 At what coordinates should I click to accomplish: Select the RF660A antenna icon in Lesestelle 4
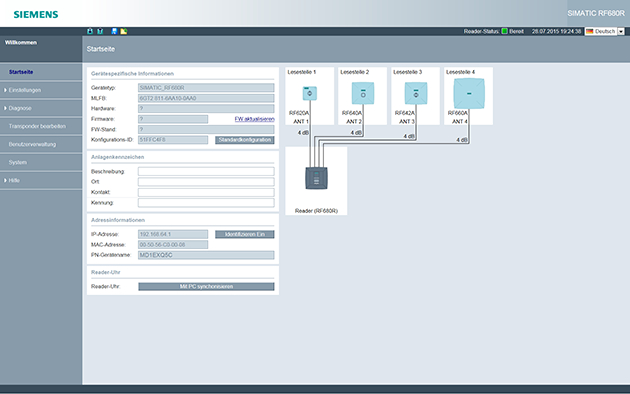tap(469, 94)
